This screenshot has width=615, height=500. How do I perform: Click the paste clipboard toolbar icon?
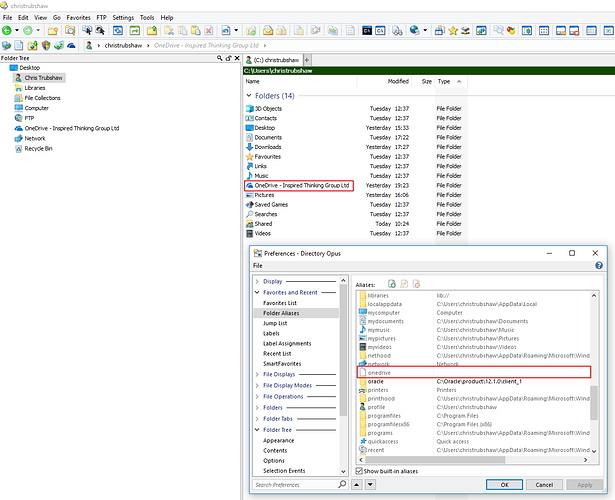point(195,30)
